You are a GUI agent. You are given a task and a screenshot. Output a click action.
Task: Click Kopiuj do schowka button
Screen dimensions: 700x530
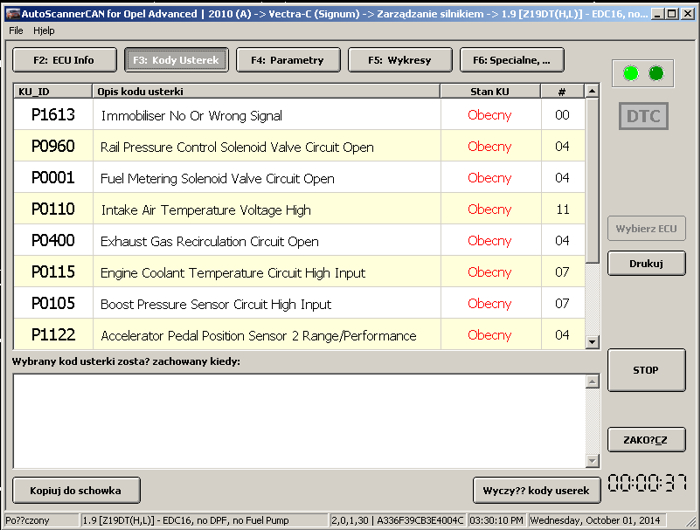76,490
